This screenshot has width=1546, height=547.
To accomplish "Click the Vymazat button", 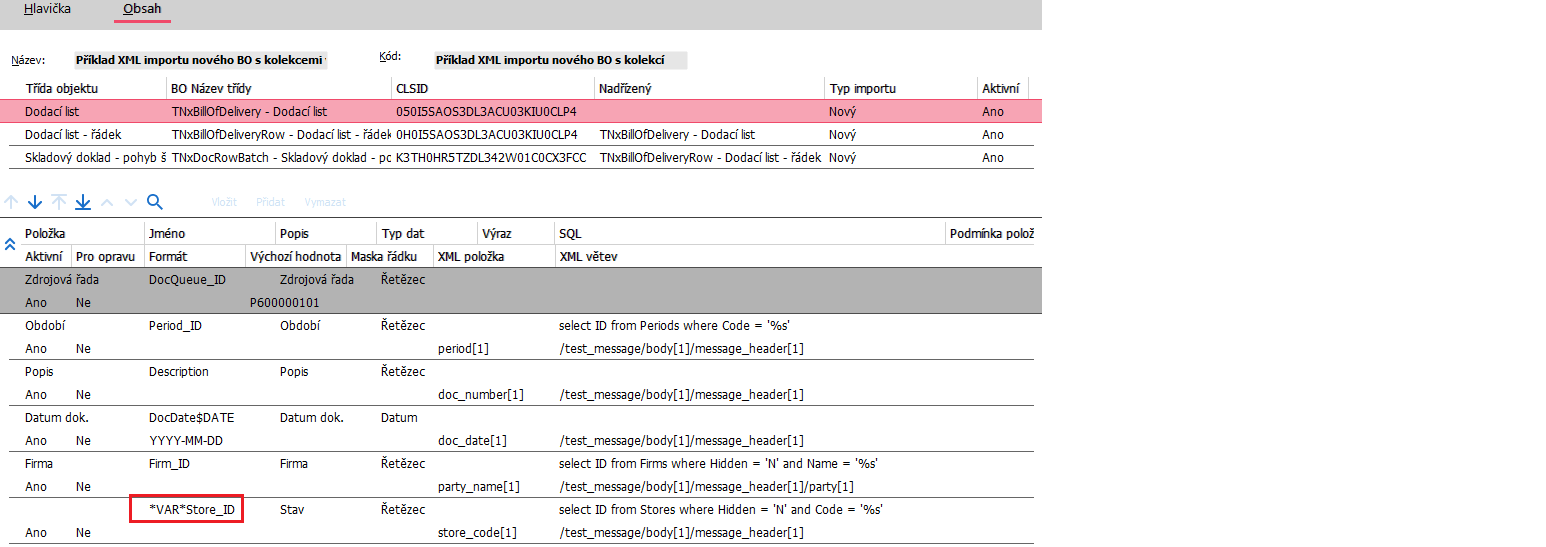I will (x=325, y=202).
